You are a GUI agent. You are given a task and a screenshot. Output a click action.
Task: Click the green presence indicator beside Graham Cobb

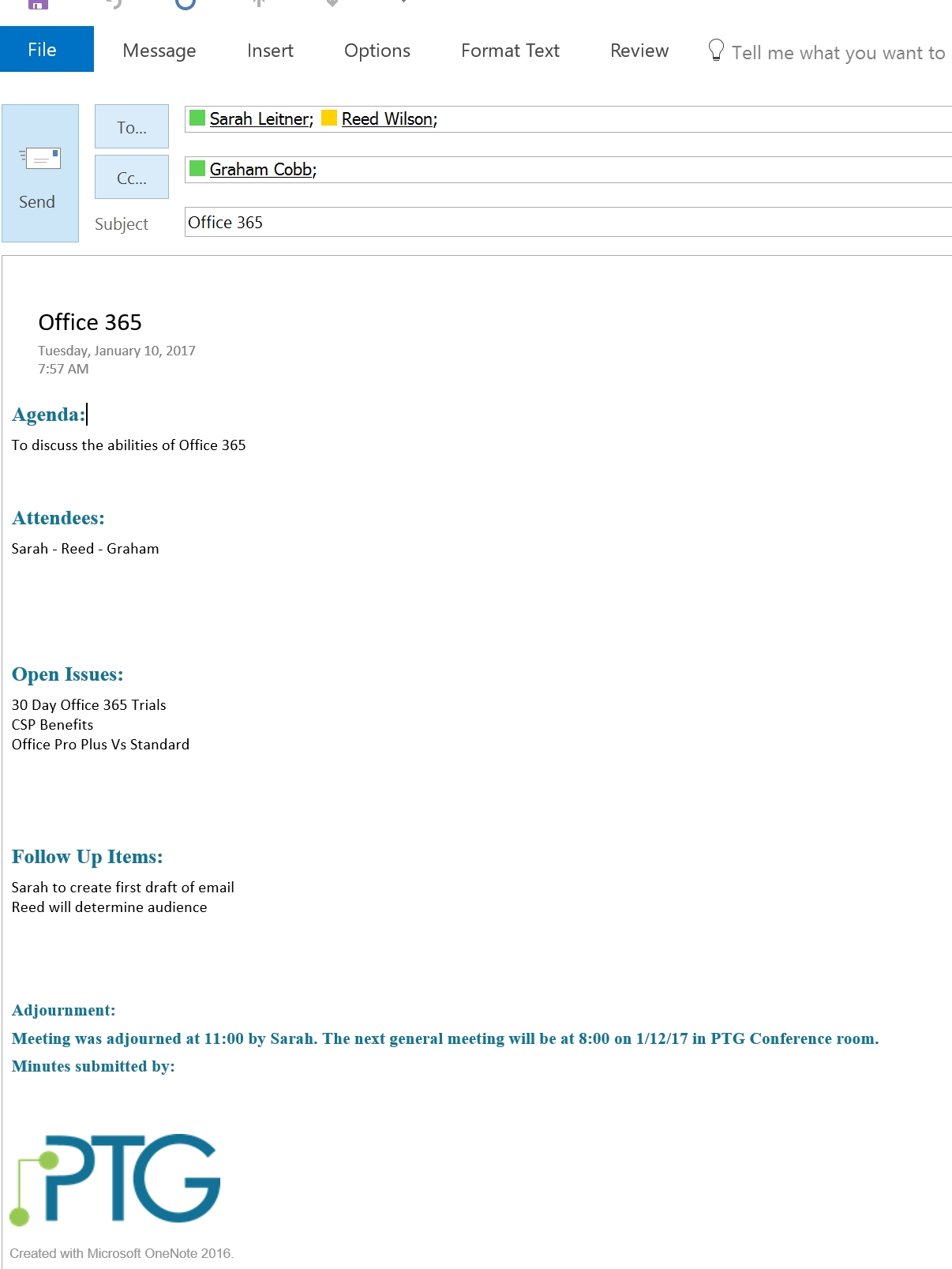(x=197, y=168)
